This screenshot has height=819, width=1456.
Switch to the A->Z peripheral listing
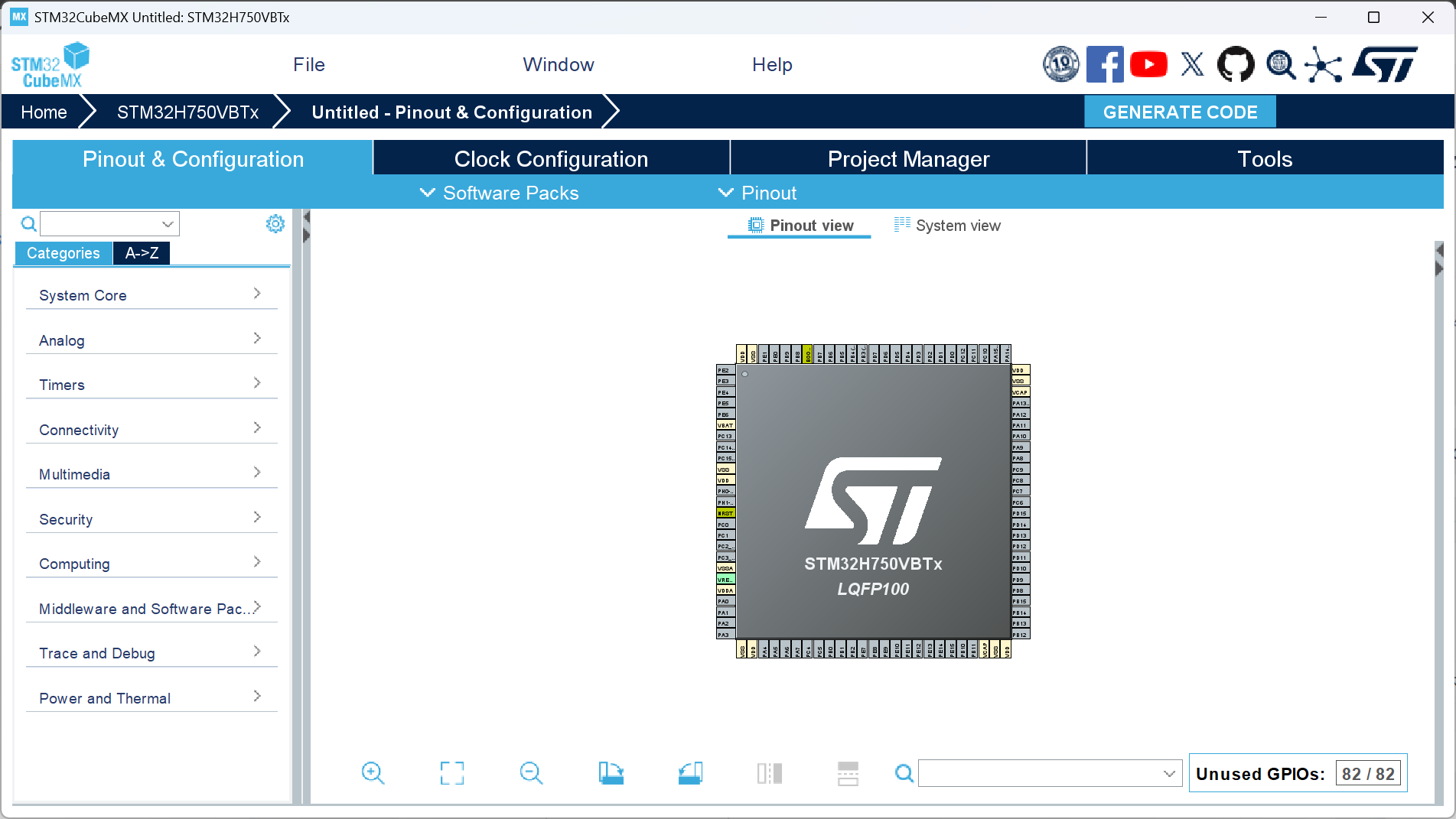tap(141, 252)
